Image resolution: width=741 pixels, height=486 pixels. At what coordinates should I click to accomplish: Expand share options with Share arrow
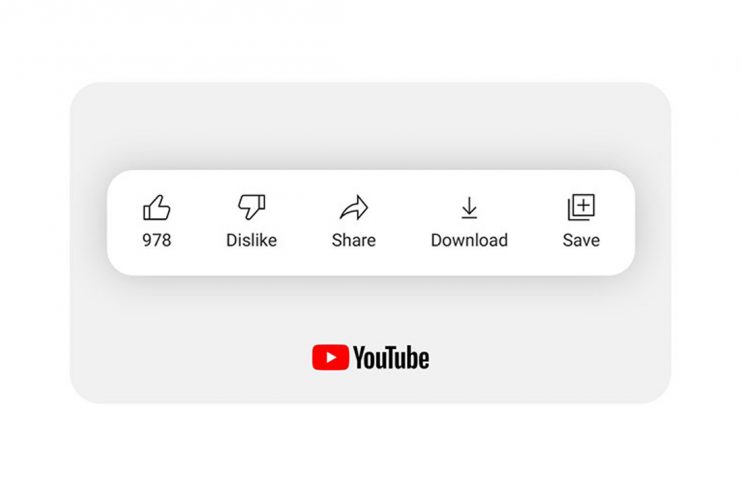[353, 208]
